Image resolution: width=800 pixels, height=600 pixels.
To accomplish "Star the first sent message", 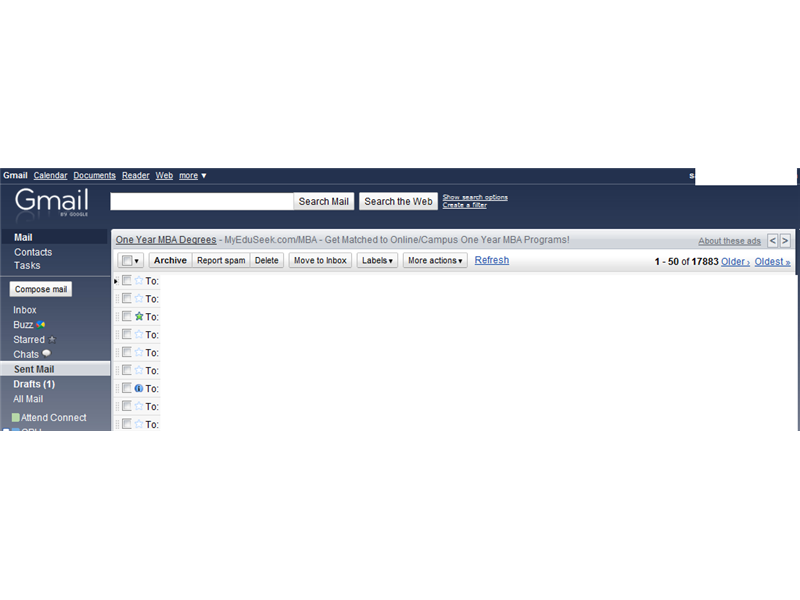I will point(139,281).
